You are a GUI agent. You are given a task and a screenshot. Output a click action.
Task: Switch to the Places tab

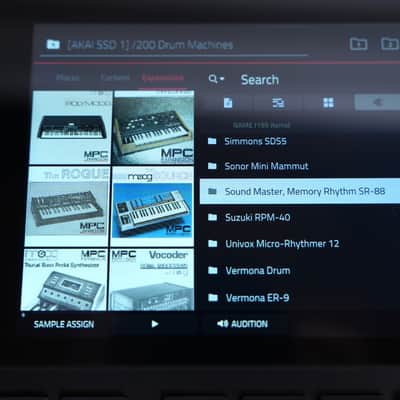click(68, 78)
